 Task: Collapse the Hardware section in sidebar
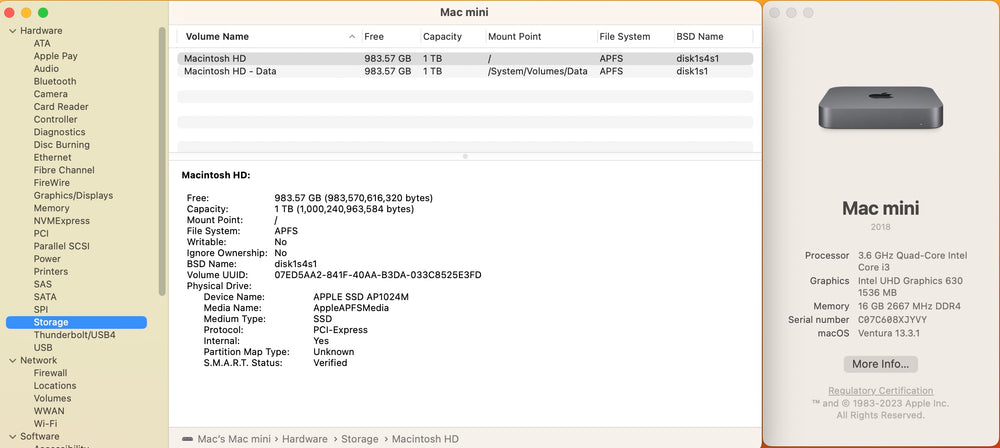12,31
